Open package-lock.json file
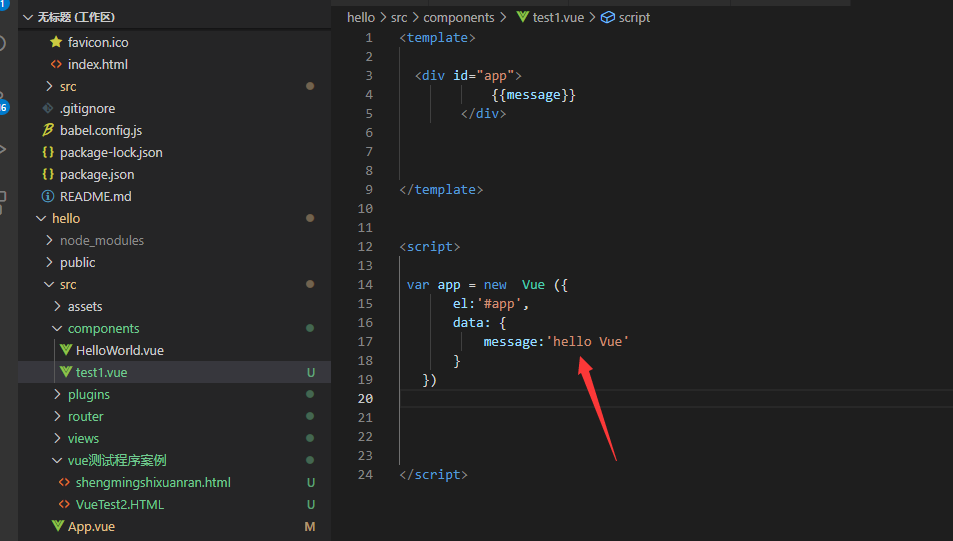The image size is (953, 541). click(111, 153)
